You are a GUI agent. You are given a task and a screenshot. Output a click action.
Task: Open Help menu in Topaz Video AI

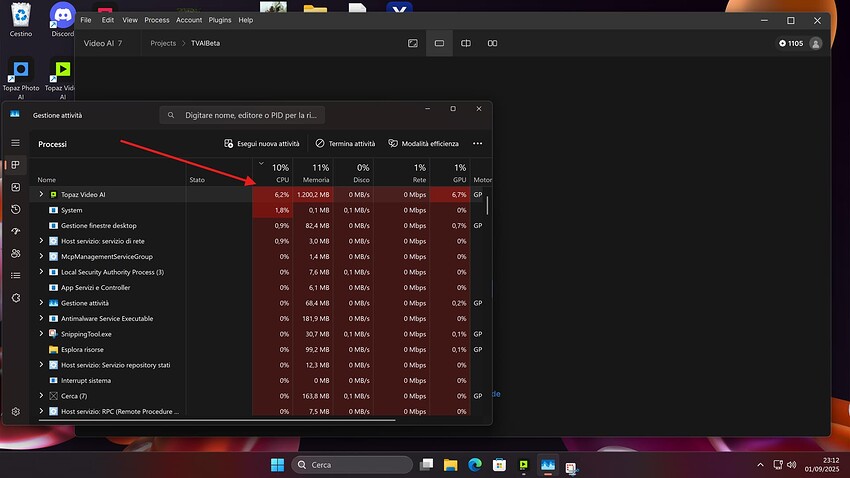246,20
